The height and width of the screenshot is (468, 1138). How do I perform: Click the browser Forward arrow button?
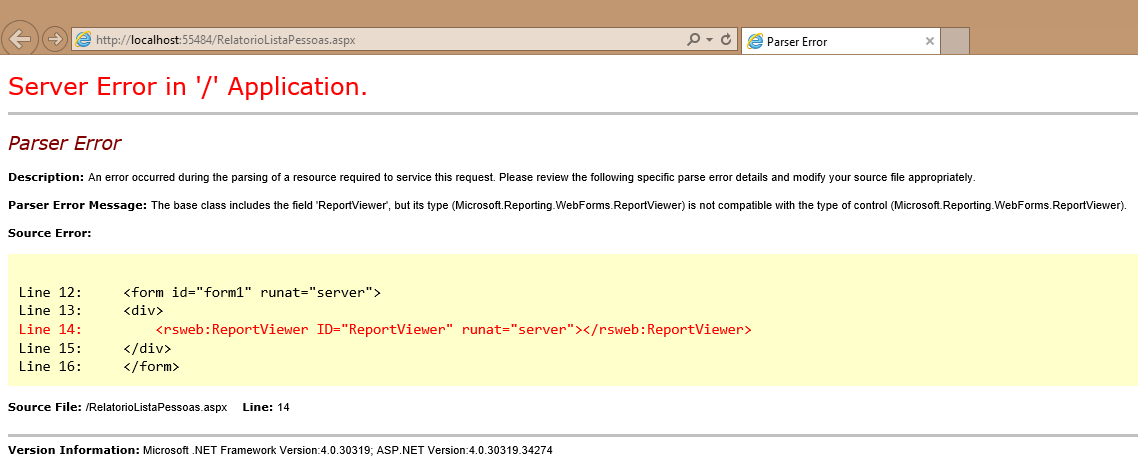pyautogui.click(x=55, y=40)
